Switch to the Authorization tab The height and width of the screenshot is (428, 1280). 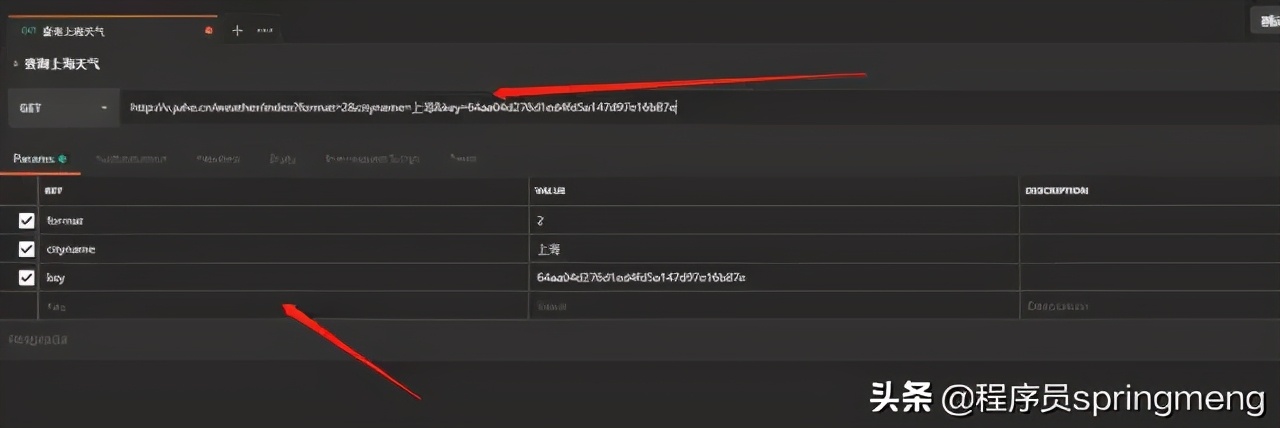[x=131, y=159]
